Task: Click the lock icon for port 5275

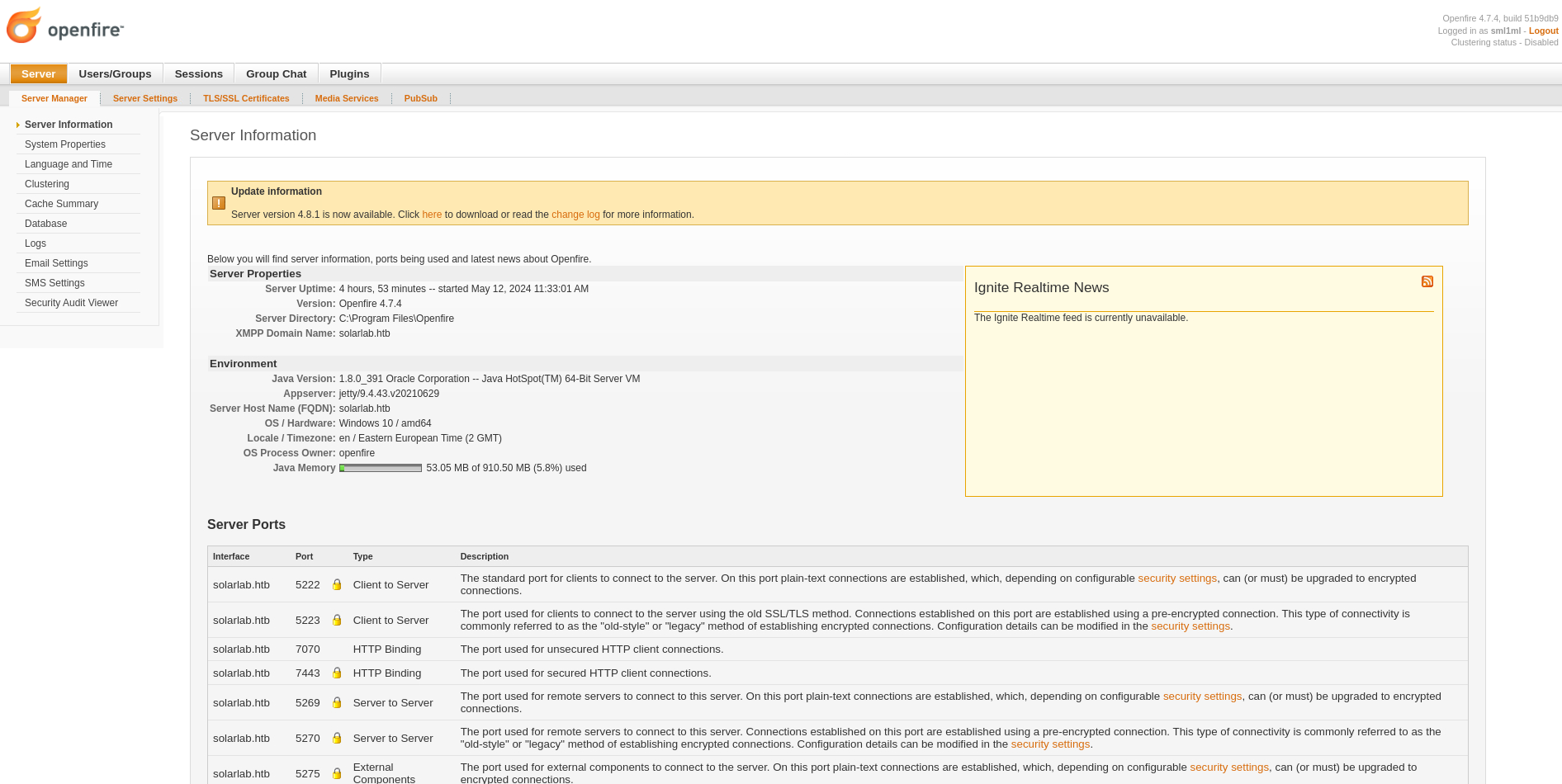Action: point(337,773)
